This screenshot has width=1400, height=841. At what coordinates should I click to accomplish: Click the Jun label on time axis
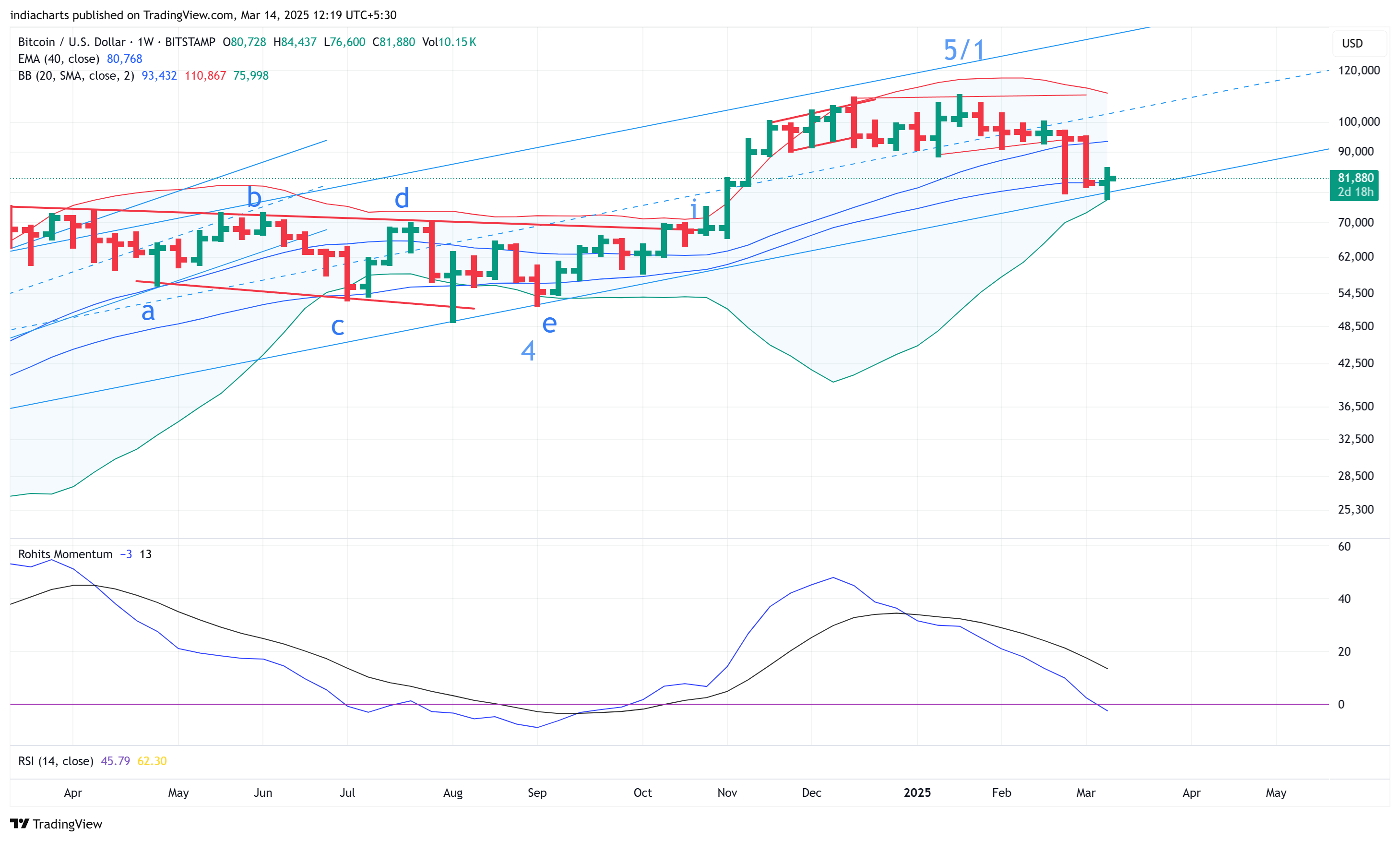pos(263,793)
